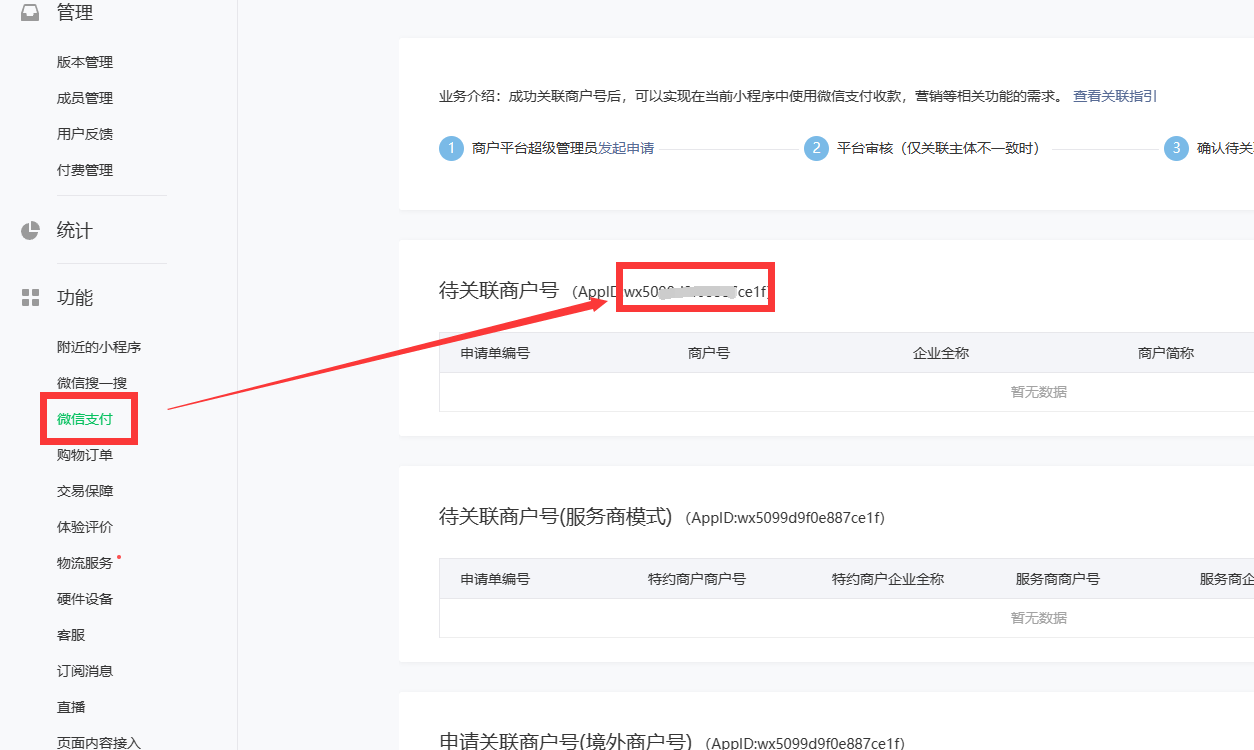Click the AppID text beside 待关联商户号(服务商模式)
This screenshot has height=750, width=1254.
(785, 518)
